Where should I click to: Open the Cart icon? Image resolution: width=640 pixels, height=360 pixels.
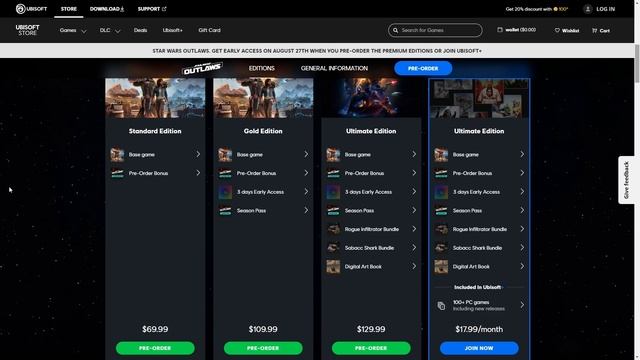click(x=595, y=31)
